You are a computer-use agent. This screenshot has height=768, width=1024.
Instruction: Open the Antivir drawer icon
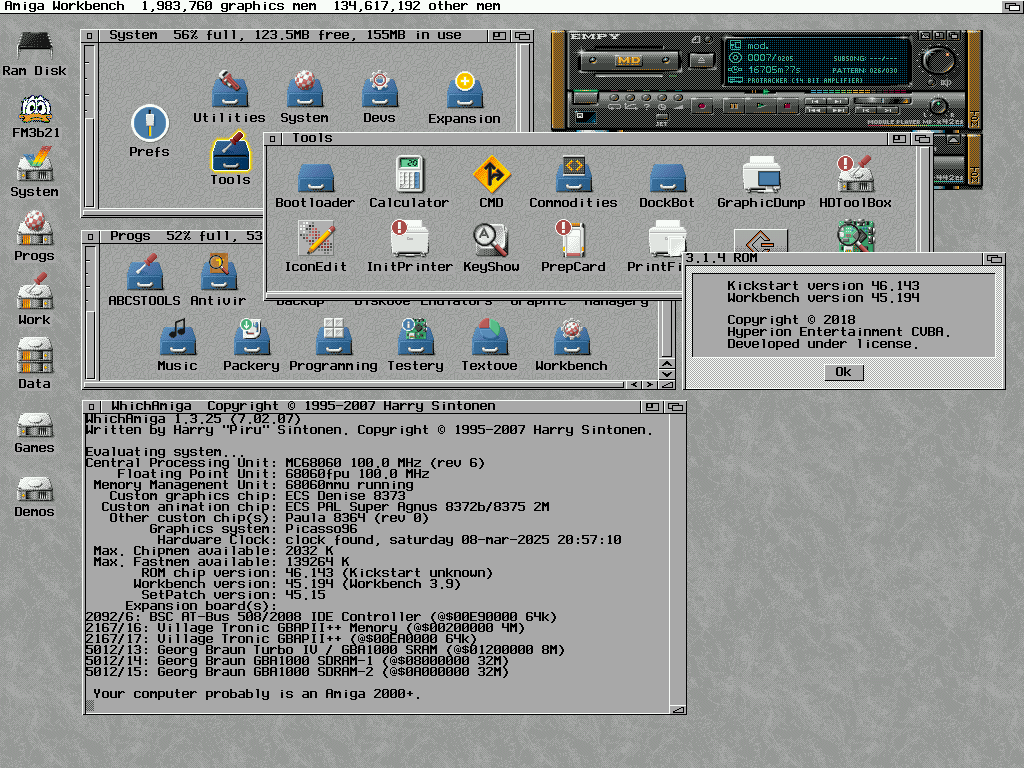coord(218,273)
